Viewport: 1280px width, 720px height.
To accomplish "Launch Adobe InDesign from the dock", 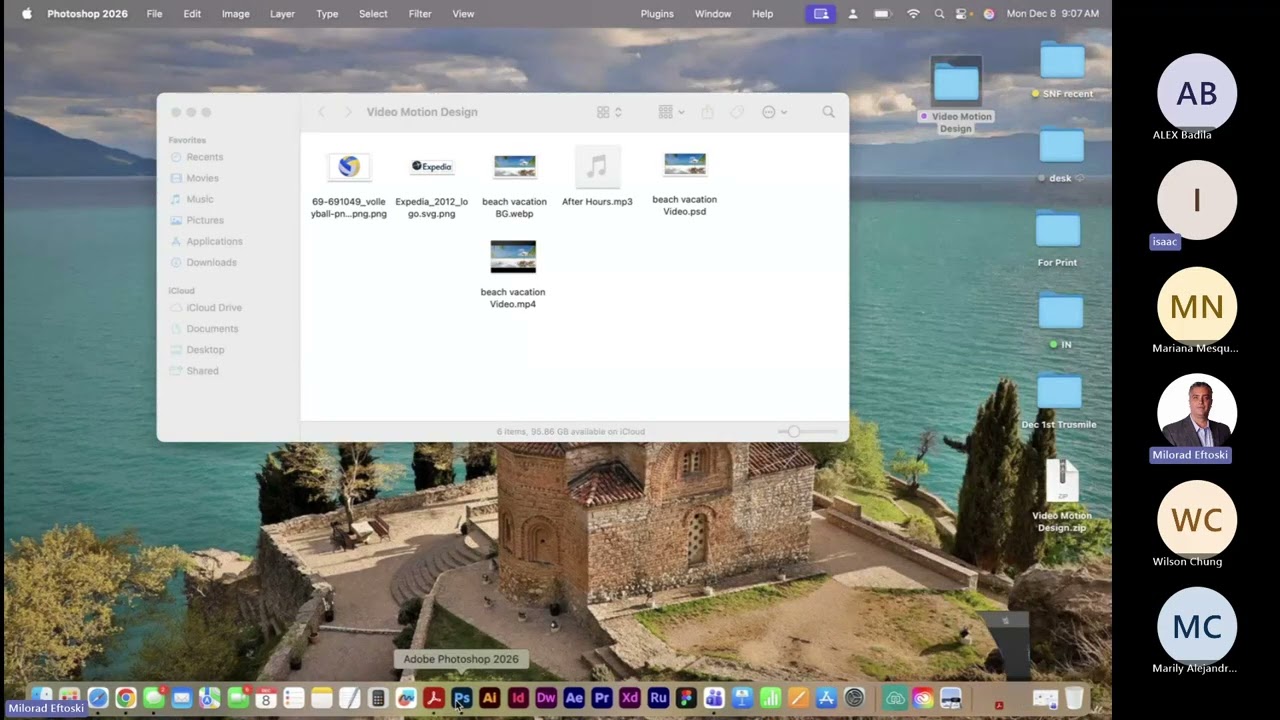I will pyautogui.click(x=517, y=698).
